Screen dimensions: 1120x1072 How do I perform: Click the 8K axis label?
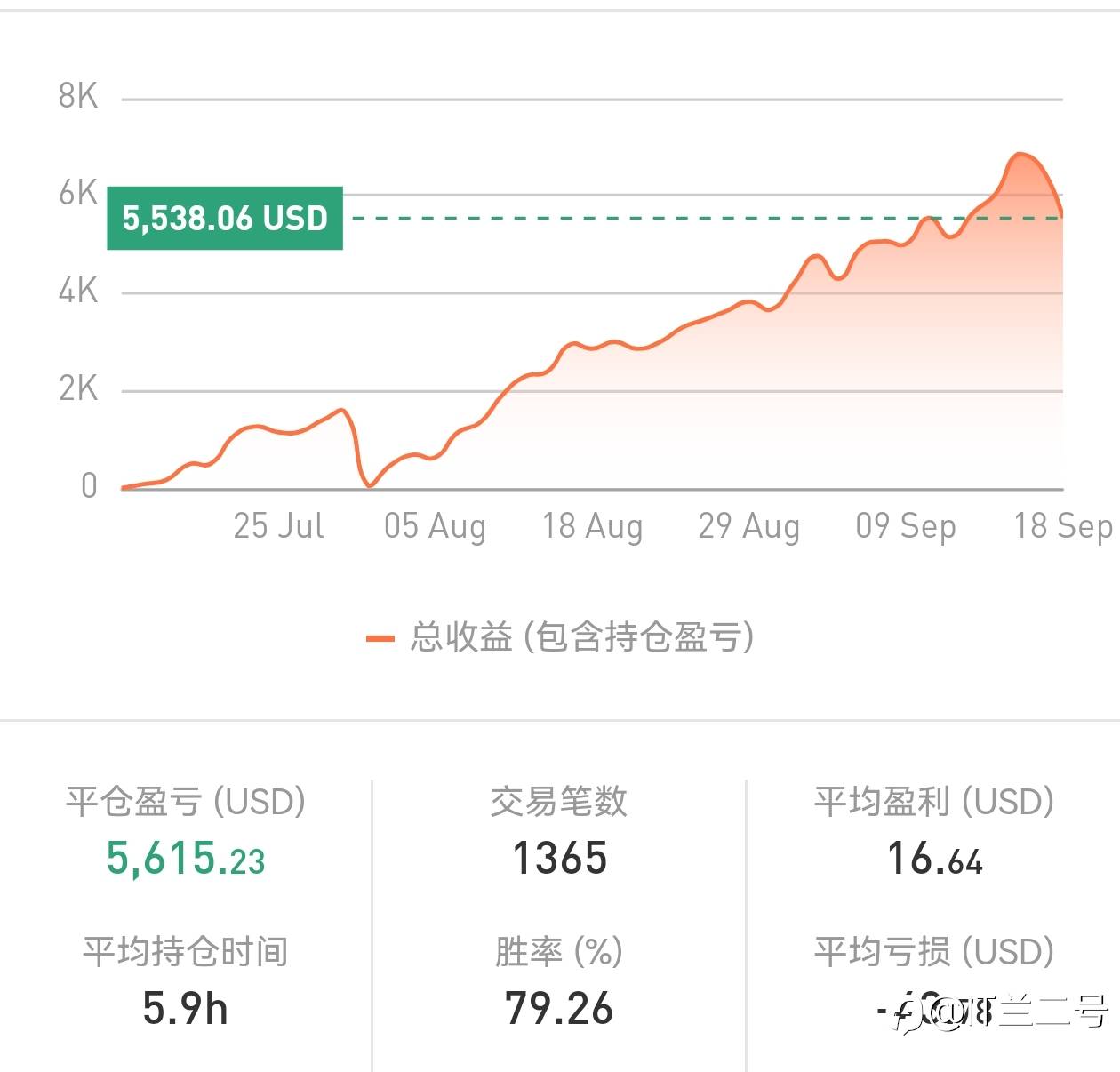point(78,96)
